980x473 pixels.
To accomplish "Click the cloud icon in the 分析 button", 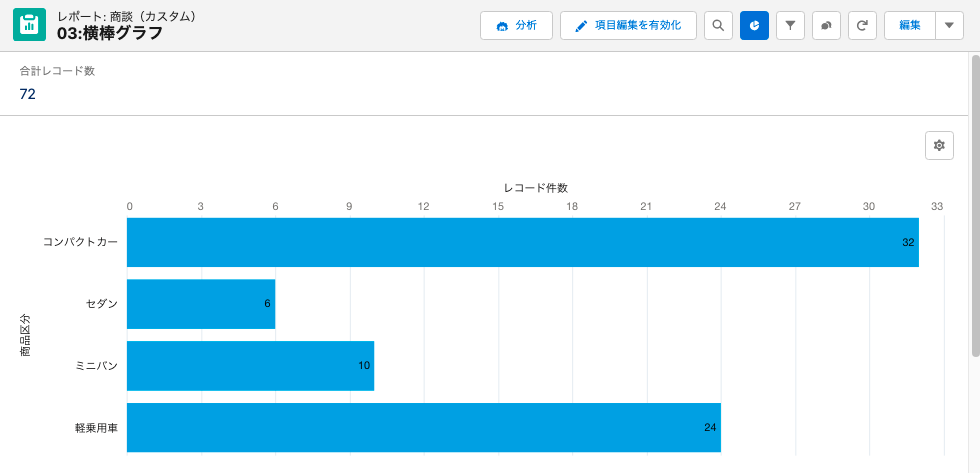I will (501, 26).
